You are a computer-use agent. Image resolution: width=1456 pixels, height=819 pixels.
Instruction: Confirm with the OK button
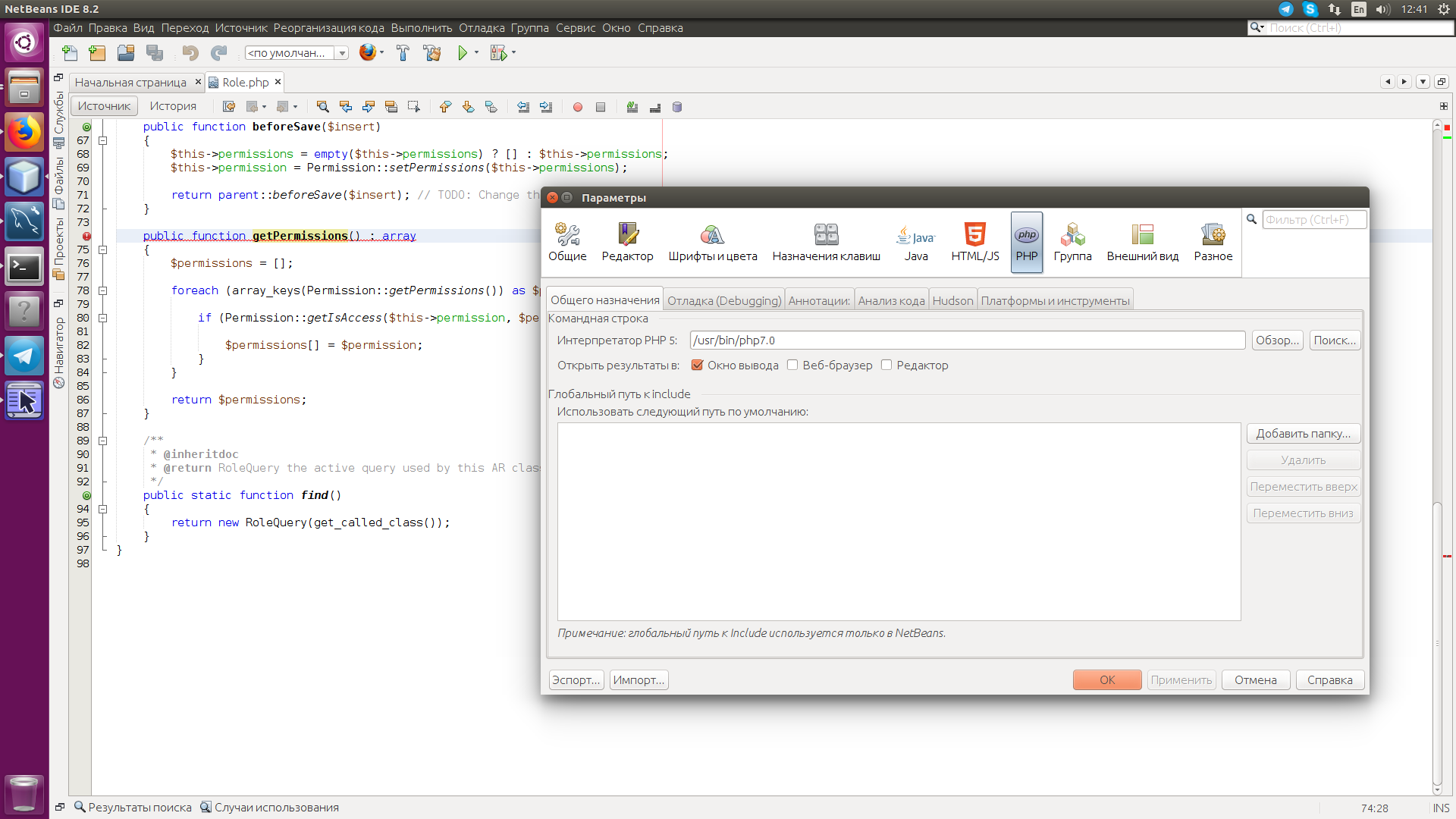click(1107, 679)
